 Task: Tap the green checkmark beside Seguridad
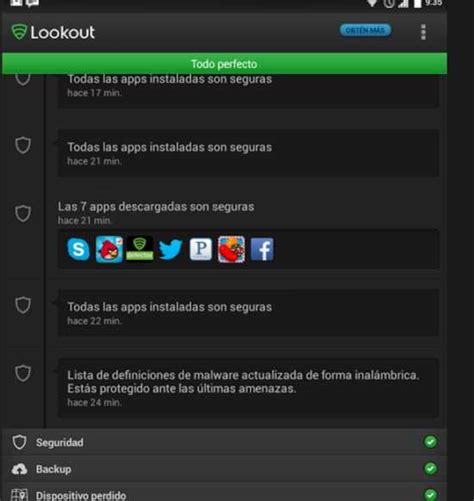[x=430, y=442]
